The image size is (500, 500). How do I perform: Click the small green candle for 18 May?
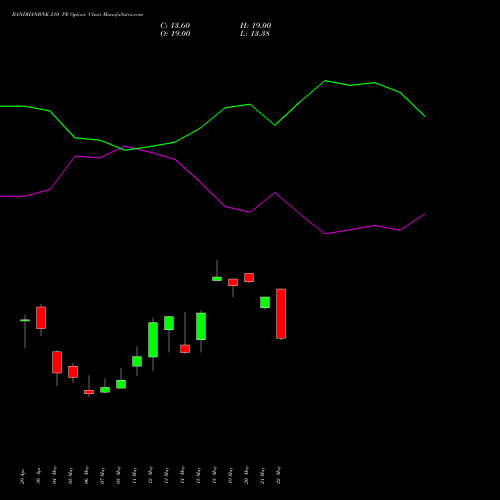tap(217, 279)
